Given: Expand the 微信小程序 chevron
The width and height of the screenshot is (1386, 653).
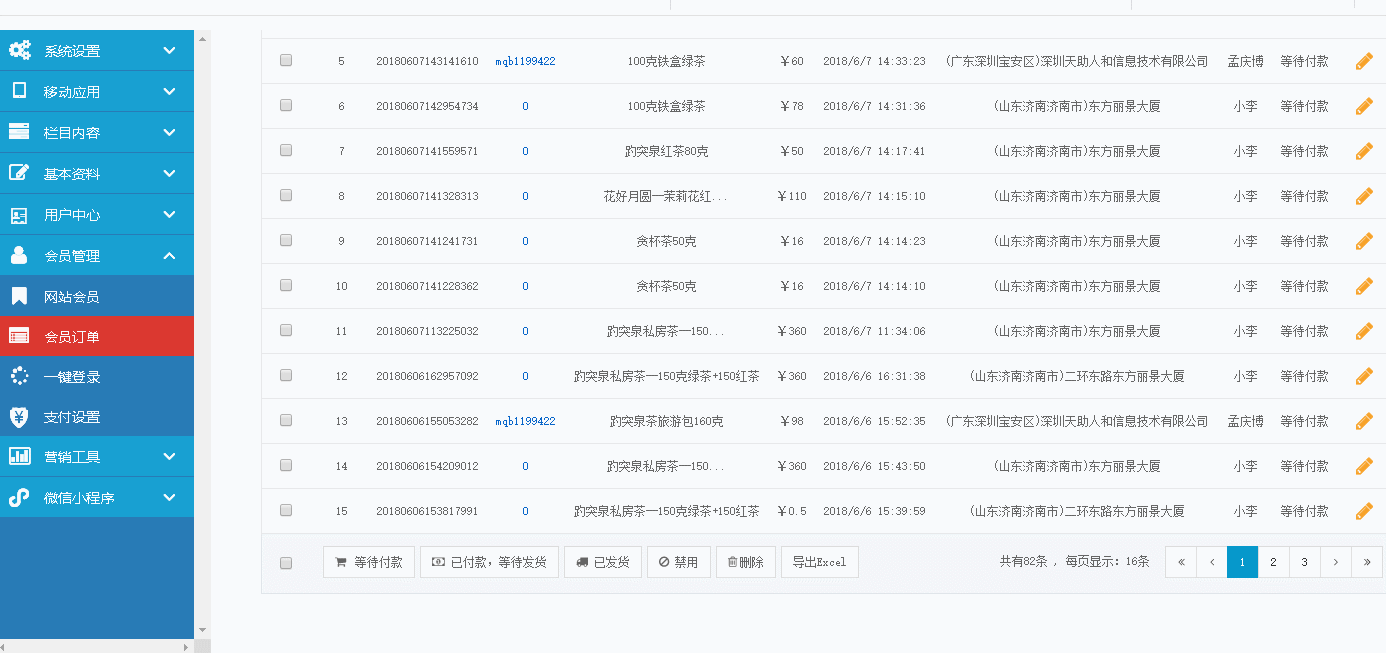Looking at the screenshot, I should point(169,497).
